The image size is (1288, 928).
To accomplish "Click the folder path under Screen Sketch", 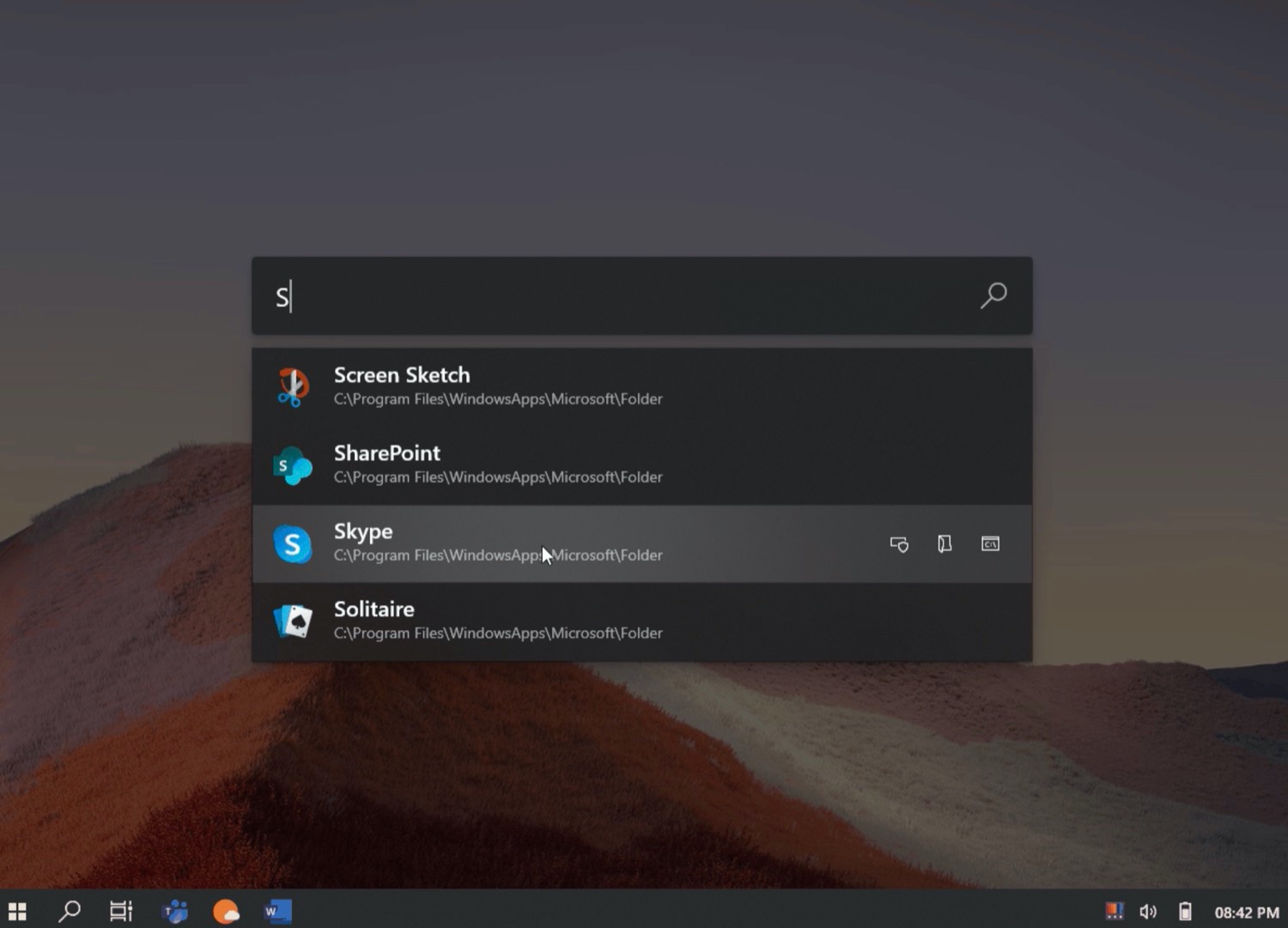I will 498,399.
